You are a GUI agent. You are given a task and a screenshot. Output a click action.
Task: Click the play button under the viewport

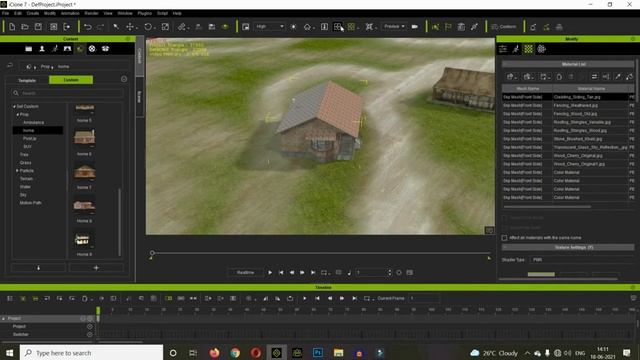(270, 272)
